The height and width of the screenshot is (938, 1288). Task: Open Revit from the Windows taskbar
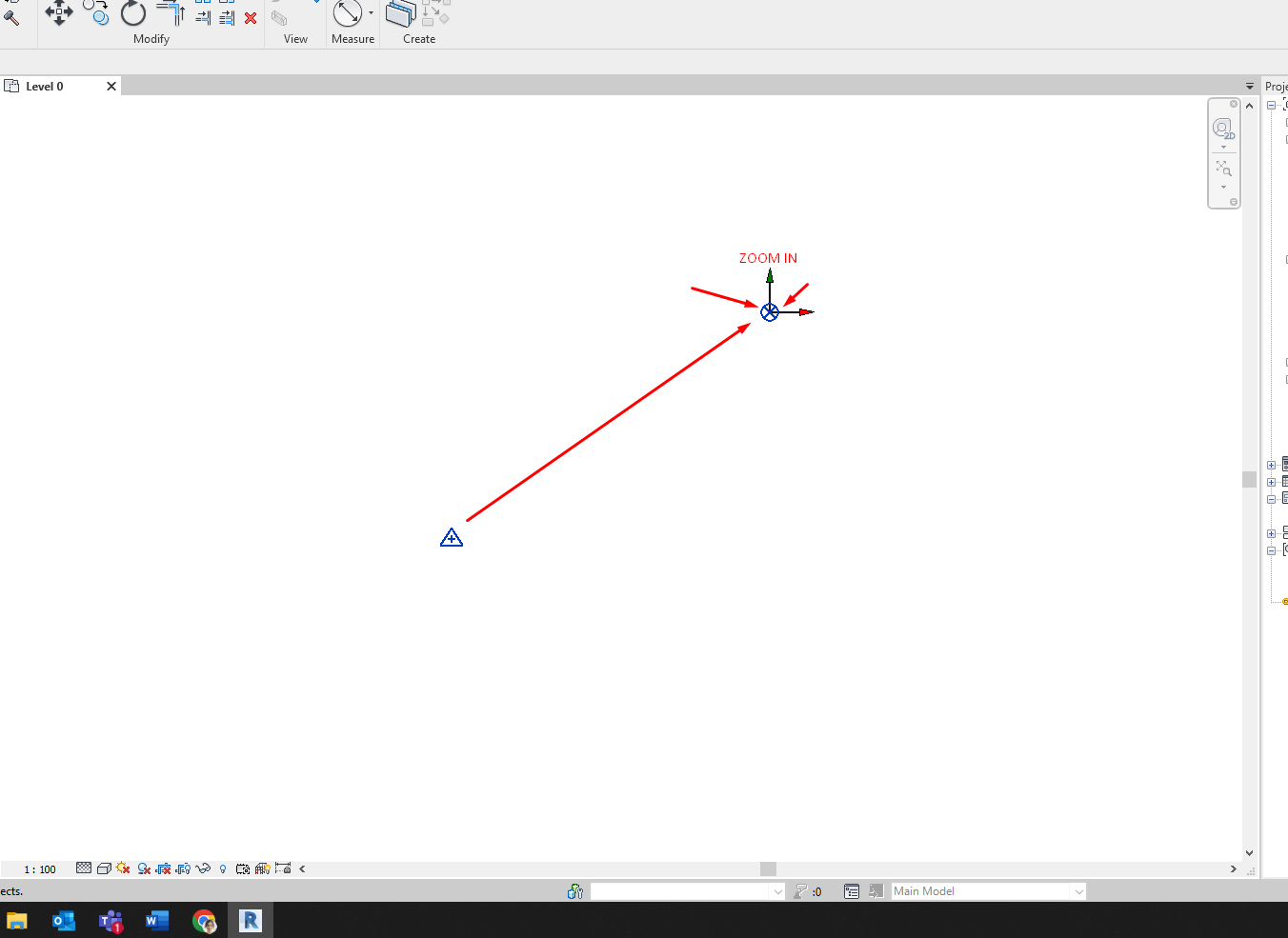tap(250, 921)
